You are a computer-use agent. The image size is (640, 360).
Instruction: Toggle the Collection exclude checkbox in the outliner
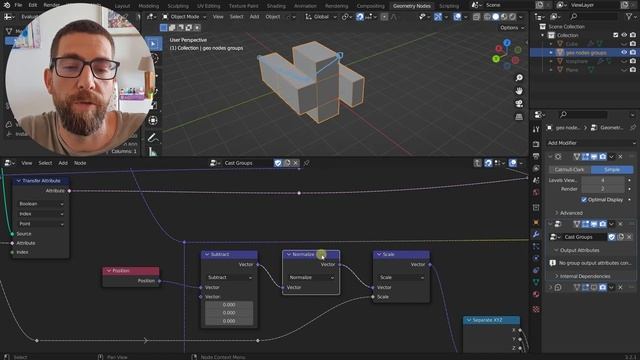pyautogui.click(x=616, y=35)
